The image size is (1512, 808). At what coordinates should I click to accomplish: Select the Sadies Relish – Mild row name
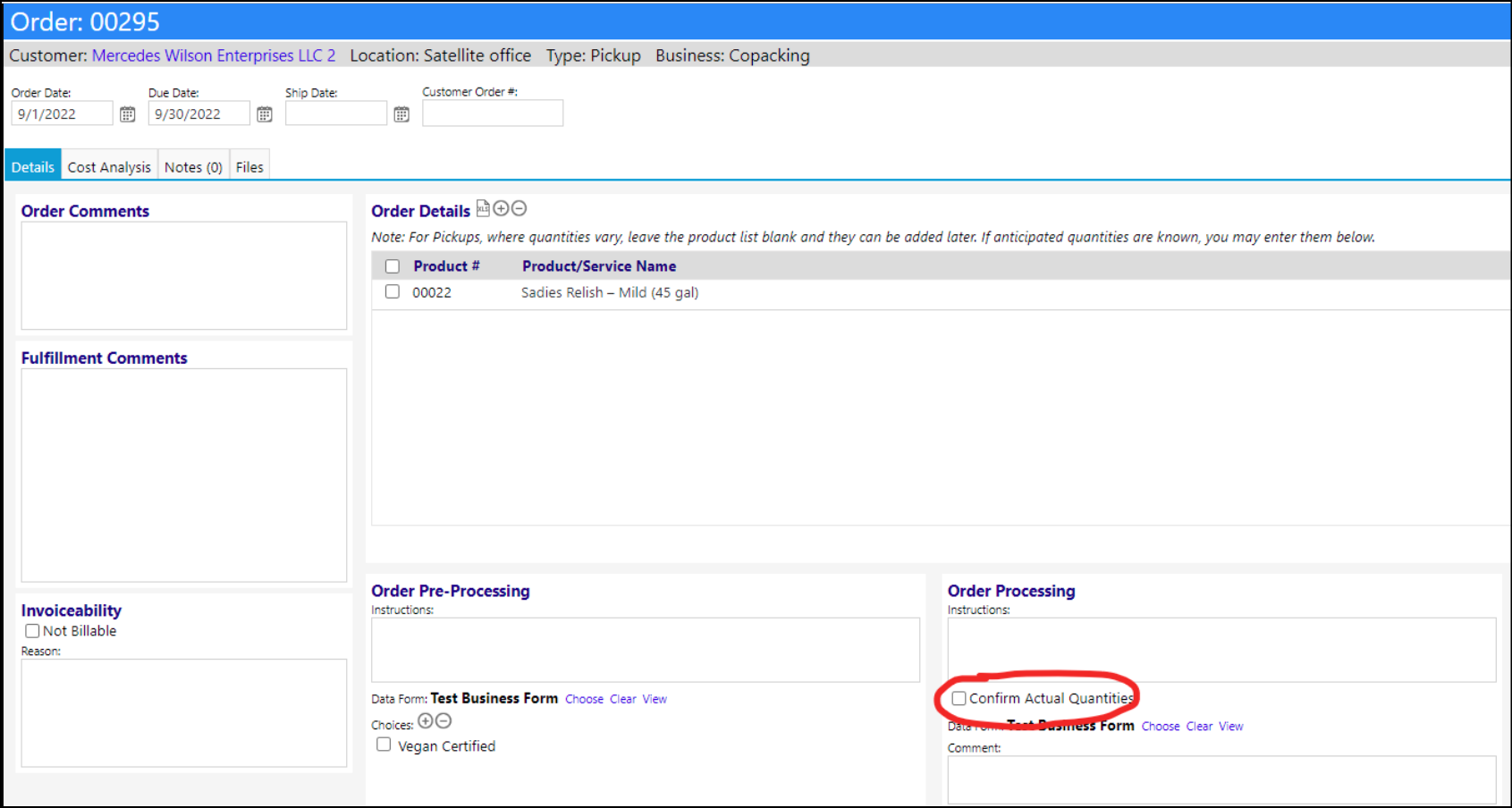[610, 292]
